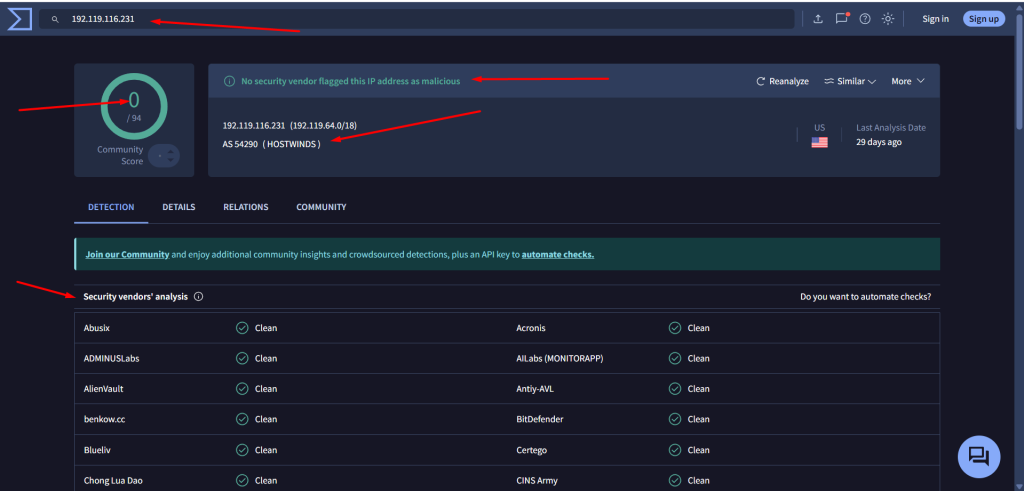
Task: Click the Antiy-AVL Clean checkmark icon
Action: (675, 388)
